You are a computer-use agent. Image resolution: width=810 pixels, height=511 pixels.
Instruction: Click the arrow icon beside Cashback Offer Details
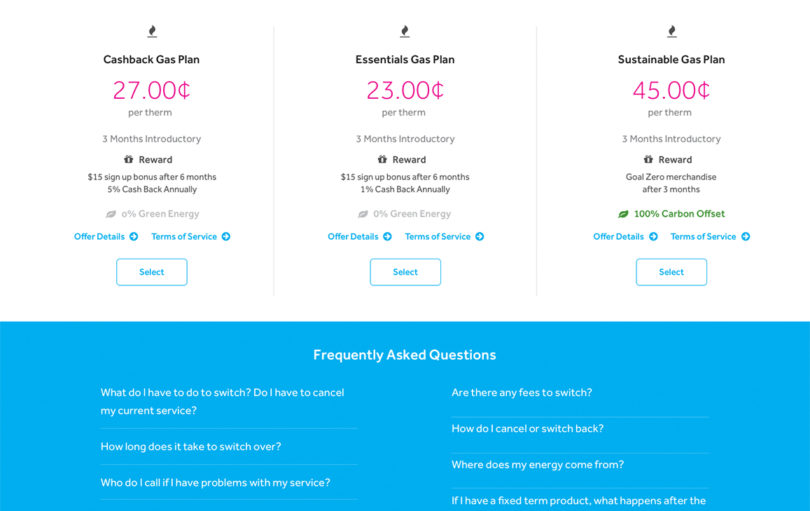[x=134, y=237]
